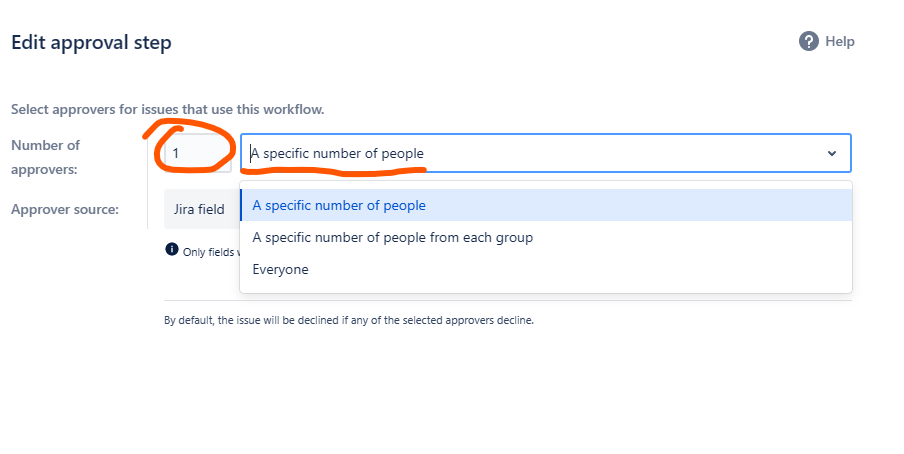904x454 pixels.
Task: Click the Only fields note text
Action: [208, 252]
